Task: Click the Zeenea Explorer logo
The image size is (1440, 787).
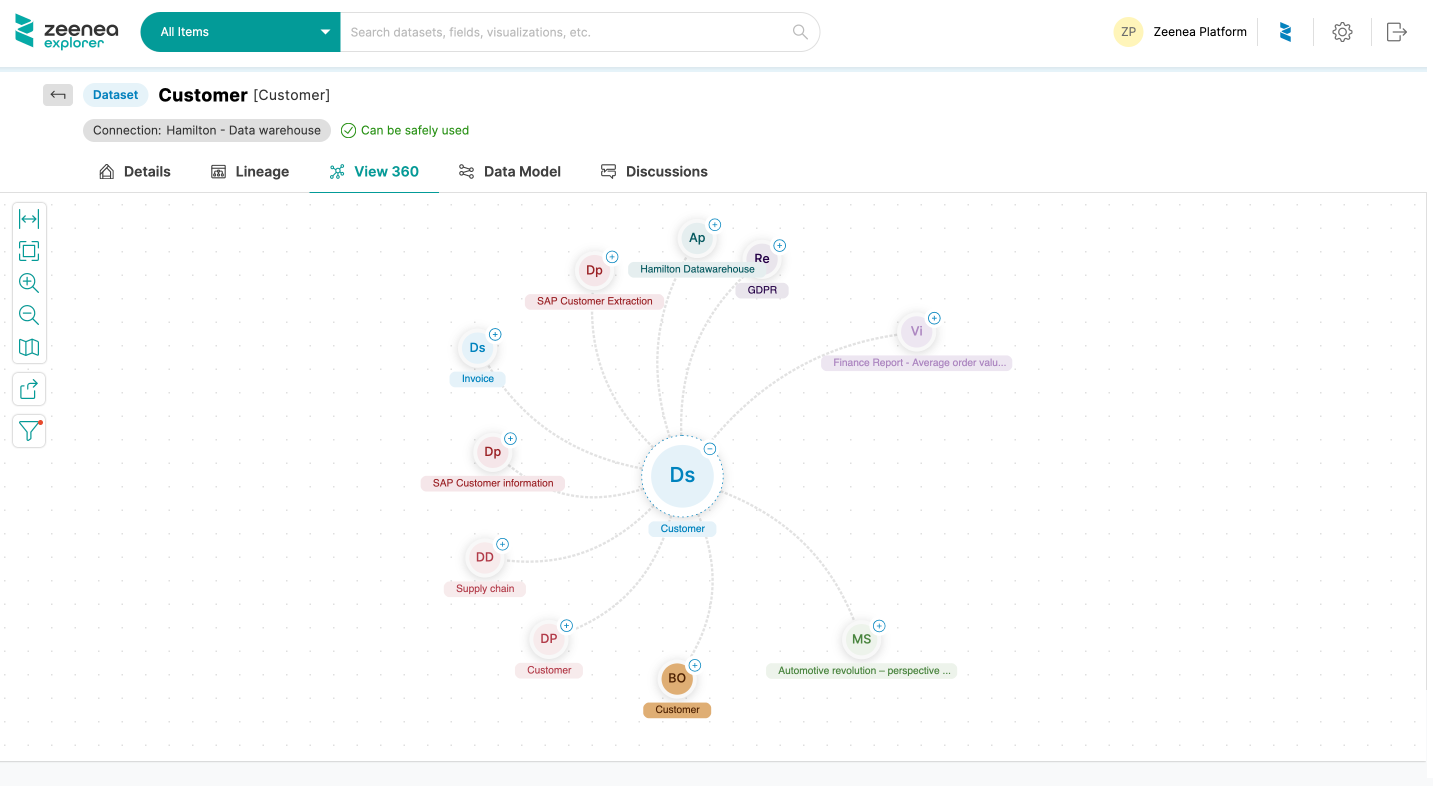Action: (x=64, y=31)
